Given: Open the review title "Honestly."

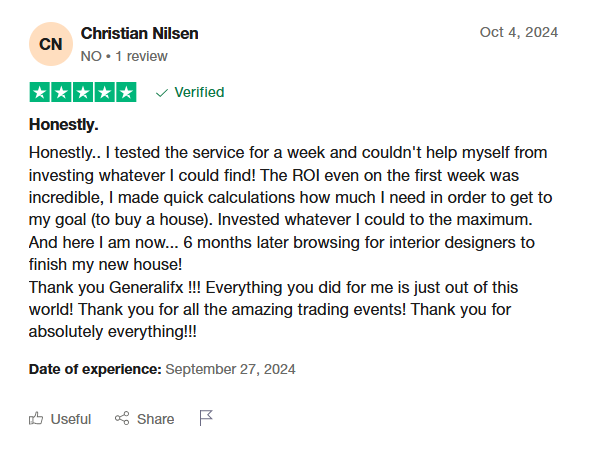Looking at the screenshot, I should click(64, 125).
